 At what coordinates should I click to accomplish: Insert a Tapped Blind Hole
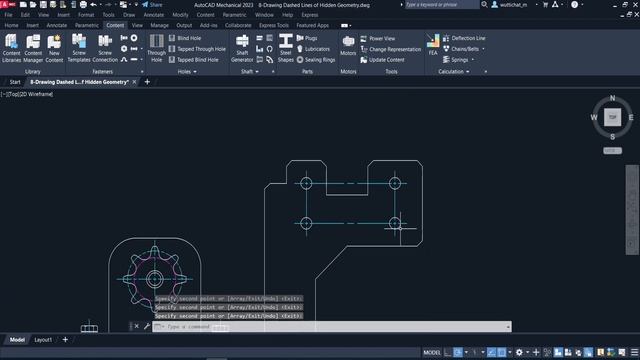click(x=194, y=60)
